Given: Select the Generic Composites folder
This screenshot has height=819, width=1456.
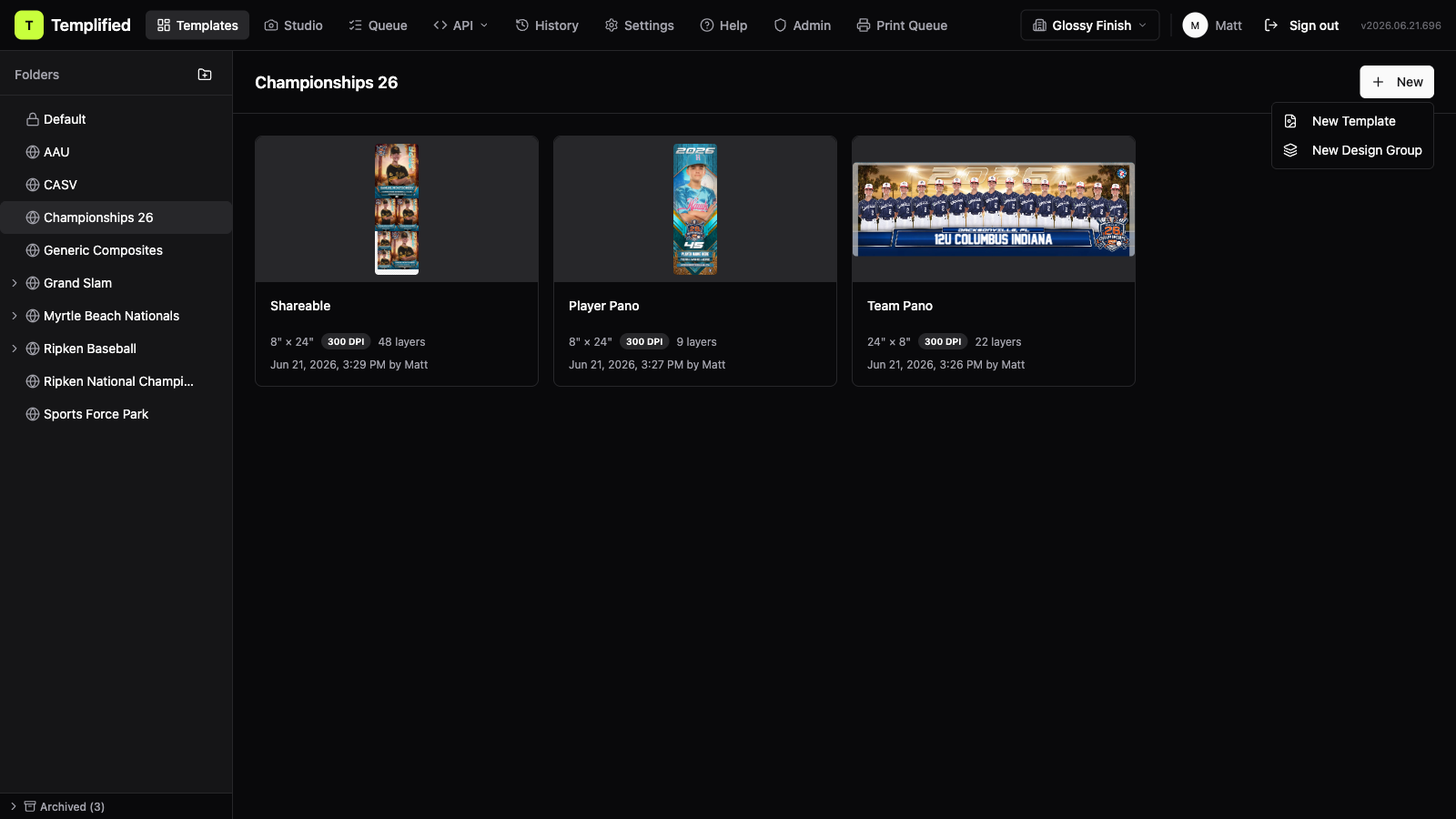Looking at the screenshot, I should click(x=116, y=250).
